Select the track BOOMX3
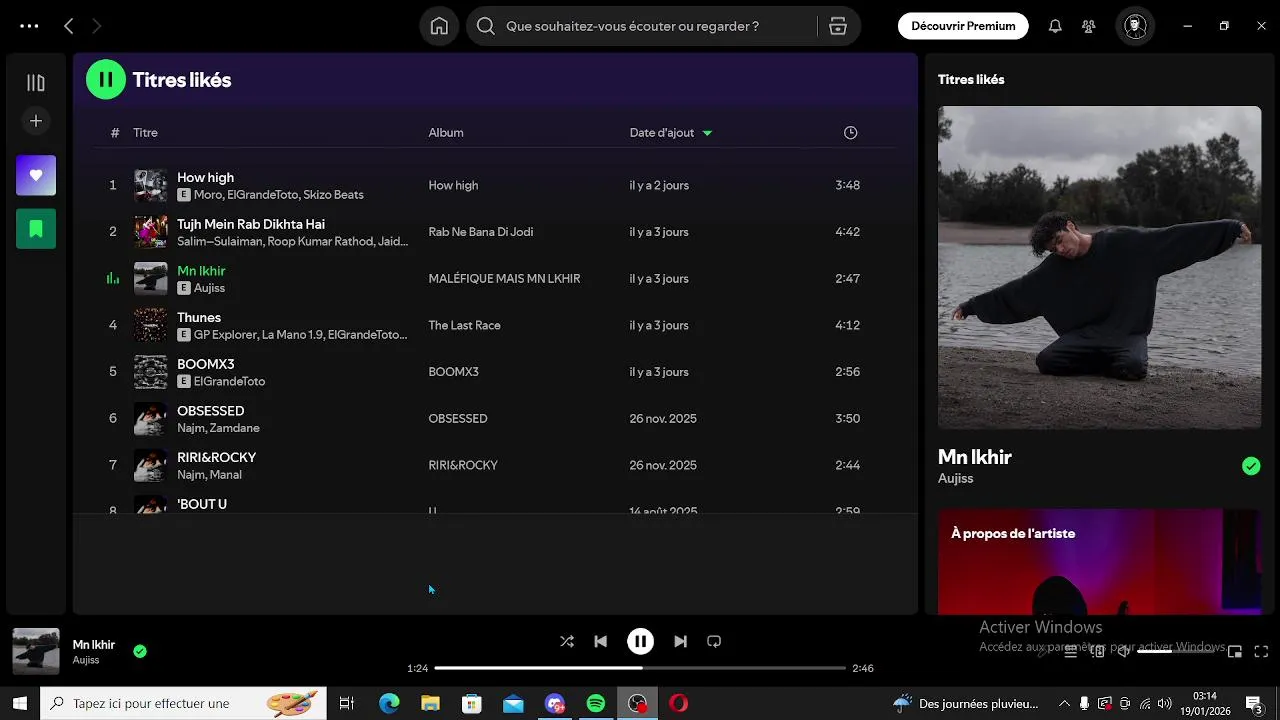 [x=494, y=372]
